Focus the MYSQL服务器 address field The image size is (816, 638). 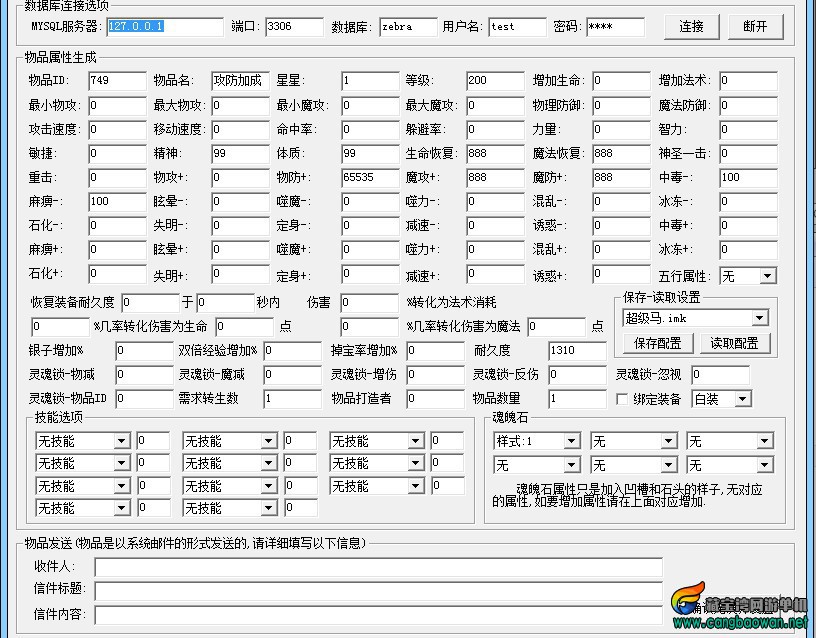coord(165,27)
